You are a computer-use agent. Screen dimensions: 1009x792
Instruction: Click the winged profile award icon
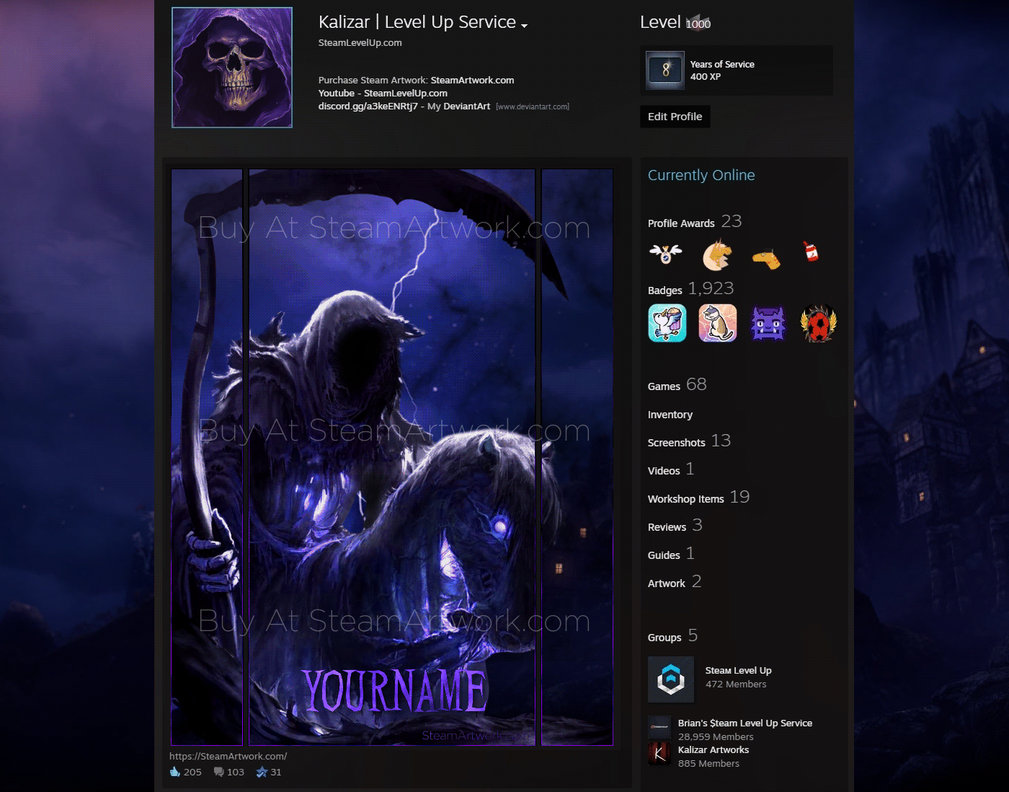tap(665, 254)
